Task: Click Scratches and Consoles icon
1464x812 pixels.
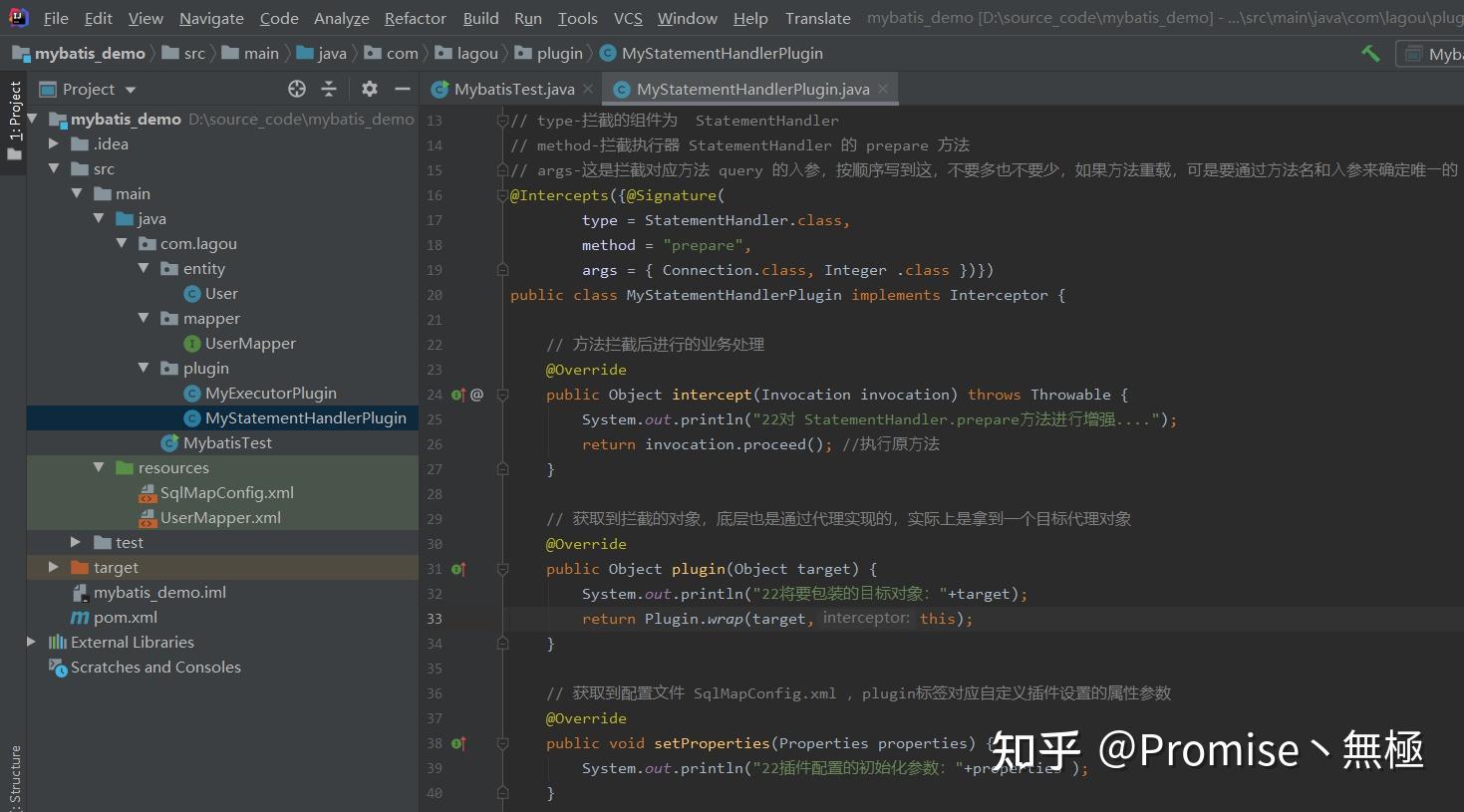Action: (x=58, y=667)
